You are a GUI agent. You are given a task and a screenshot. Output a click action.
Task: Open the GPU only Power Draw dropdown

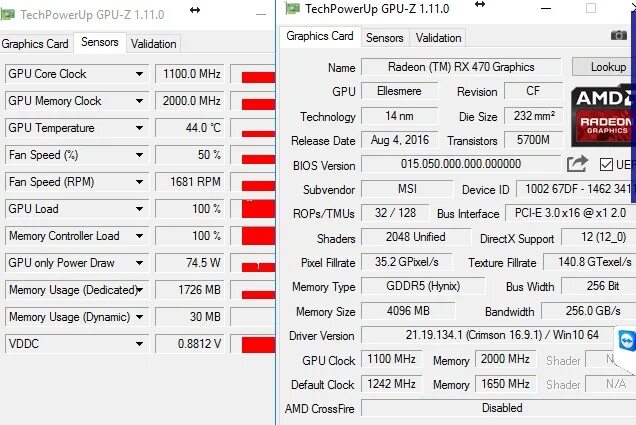pos(139,263)
